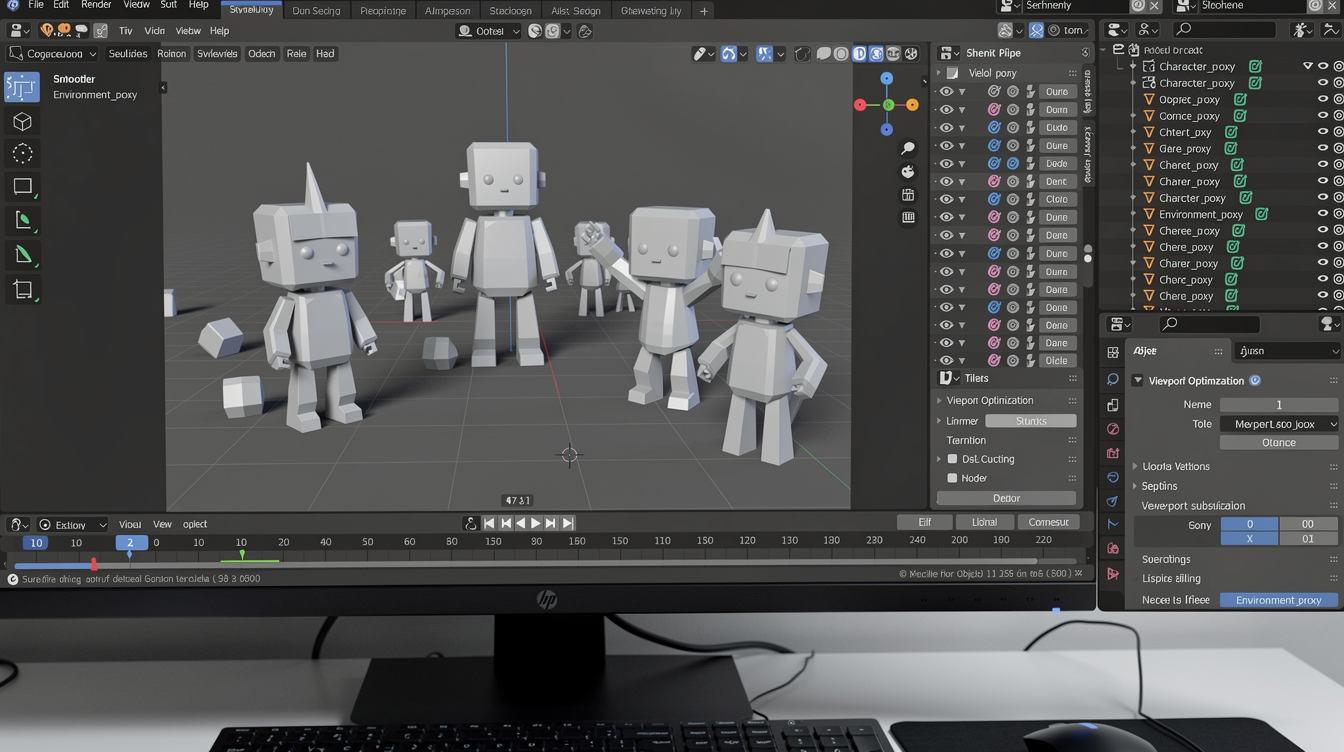
Task: Select the Add Cube tool in the left toolbar
Action: pyautogui.click(x=22, y=120)
